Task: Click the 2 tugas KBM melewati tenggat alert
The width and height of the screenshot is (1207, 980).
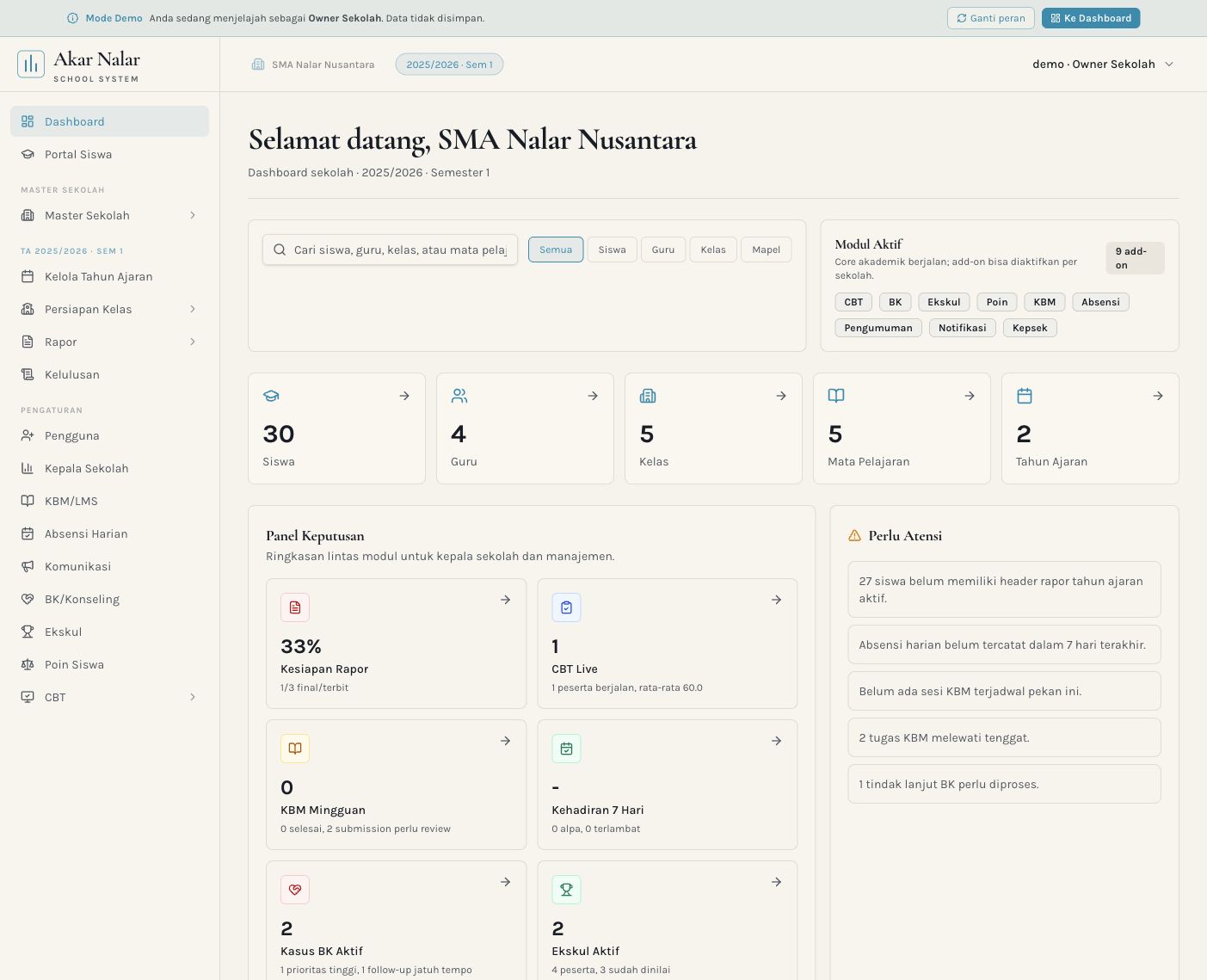Action: [x=1004, y=737]
